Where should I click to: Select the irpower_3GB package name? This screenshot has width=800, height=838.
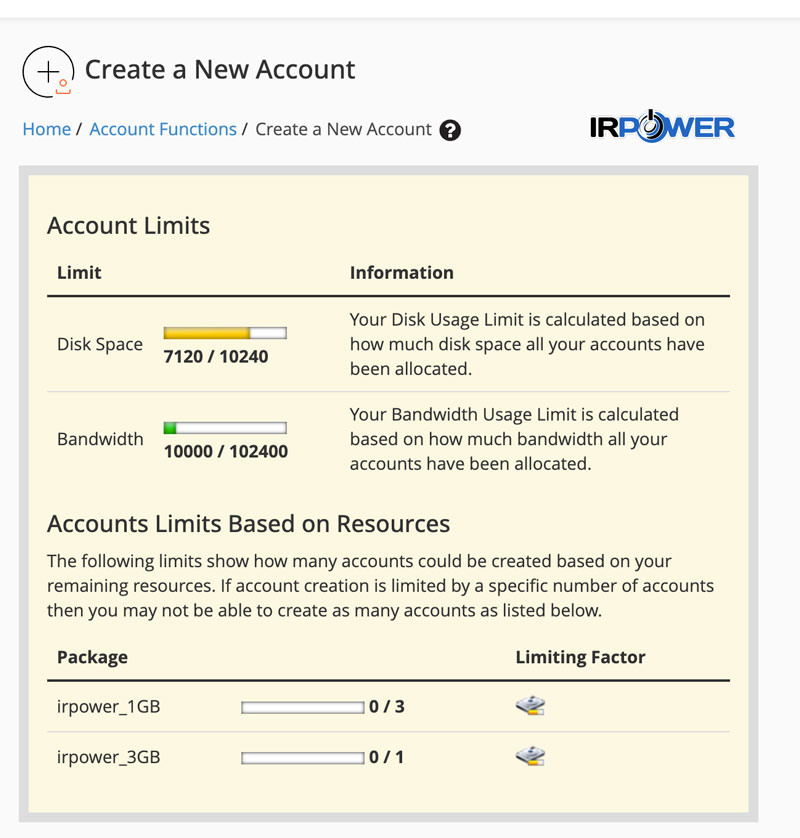click(x=108, y=757)
